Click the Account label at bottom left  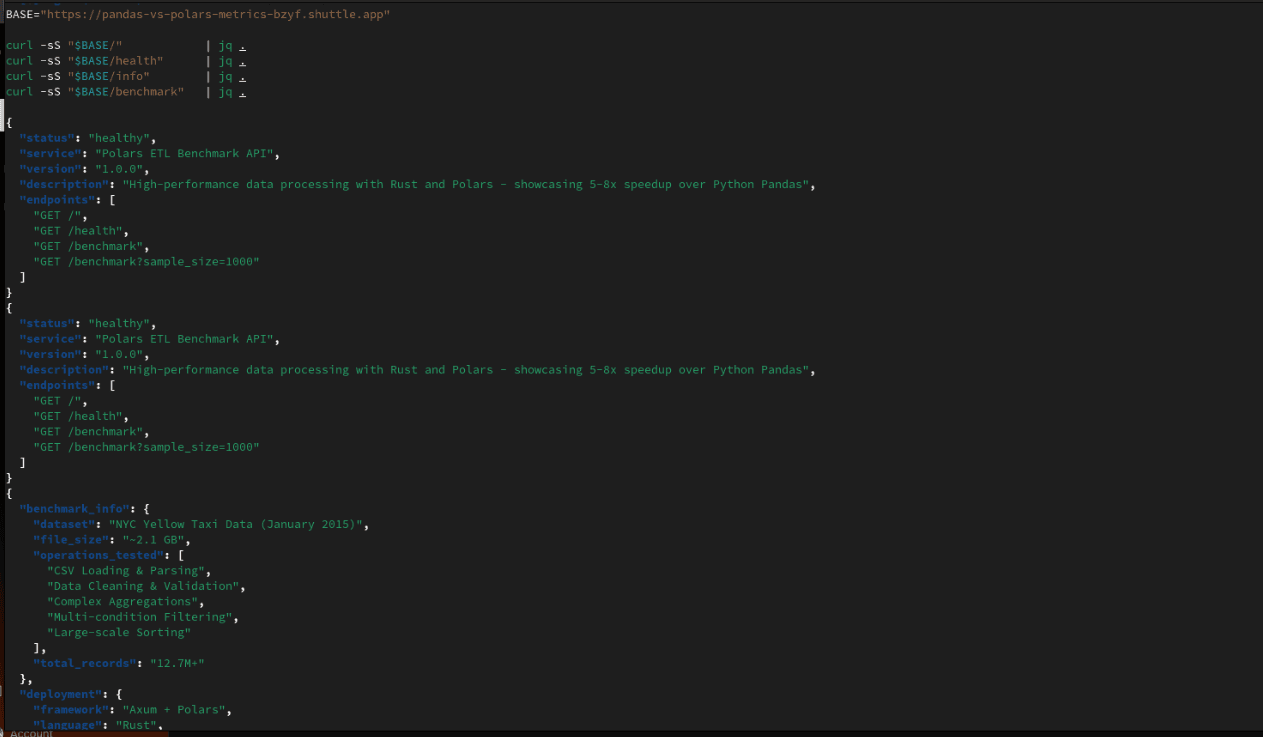click(31, 733)
